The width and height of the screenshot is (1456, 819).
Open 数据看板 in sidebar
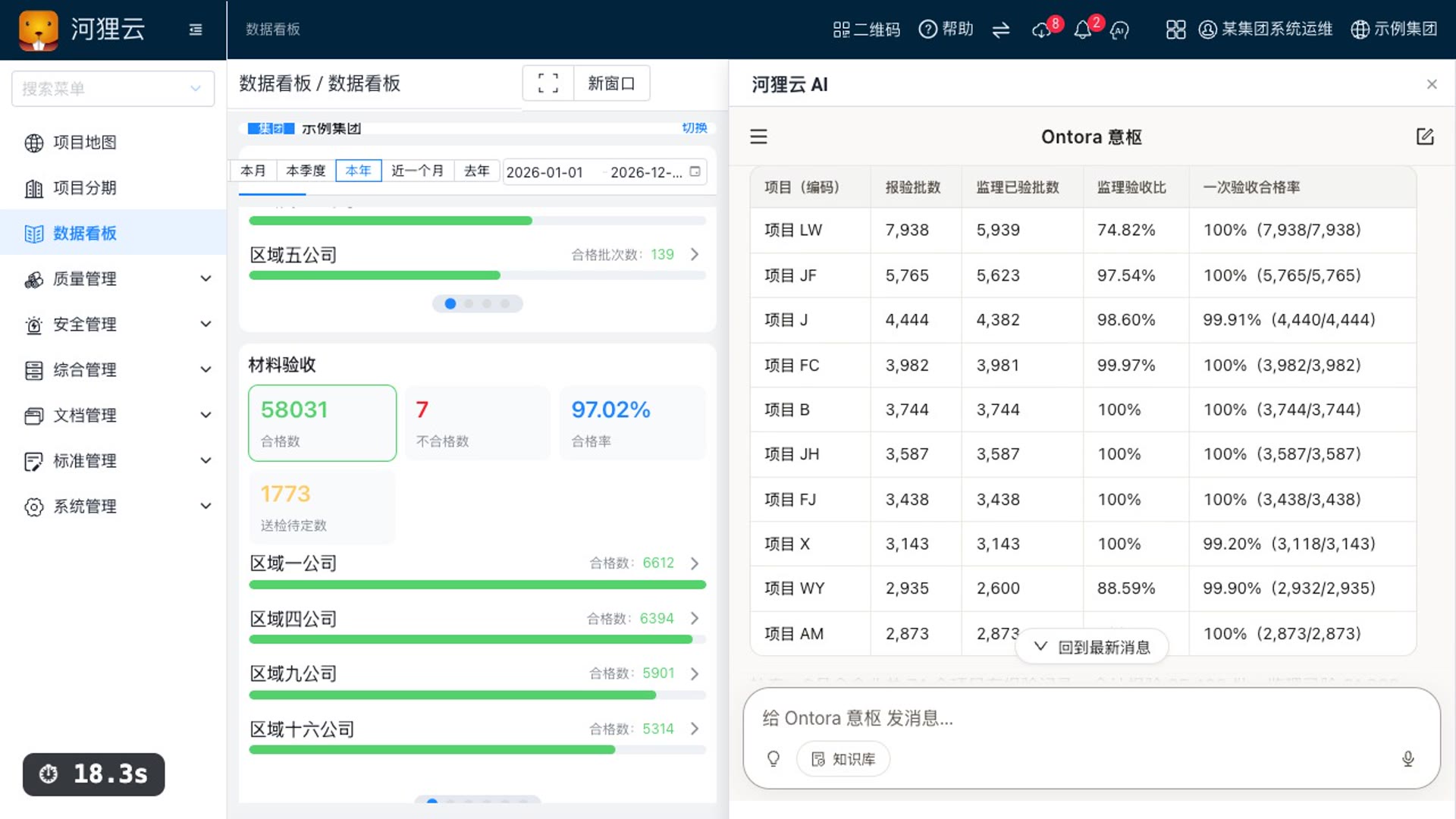tap(114, 233)
